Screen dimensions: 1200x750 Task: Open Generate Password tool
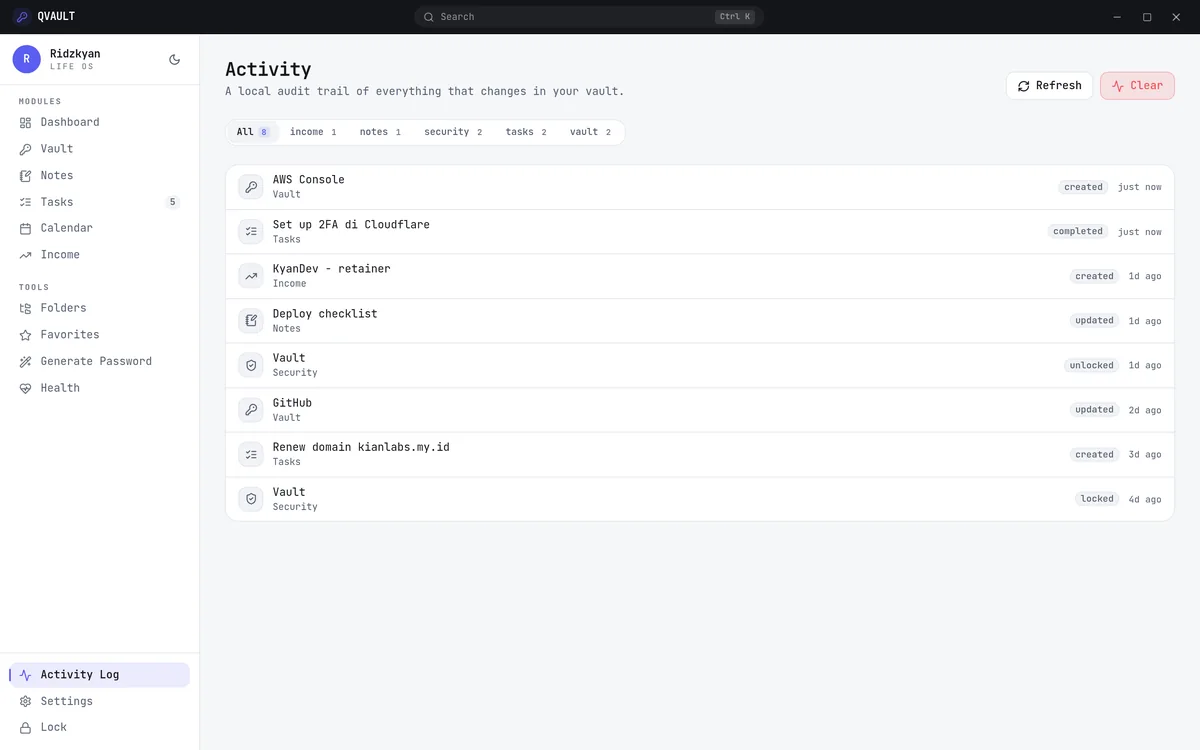point(100,361)
